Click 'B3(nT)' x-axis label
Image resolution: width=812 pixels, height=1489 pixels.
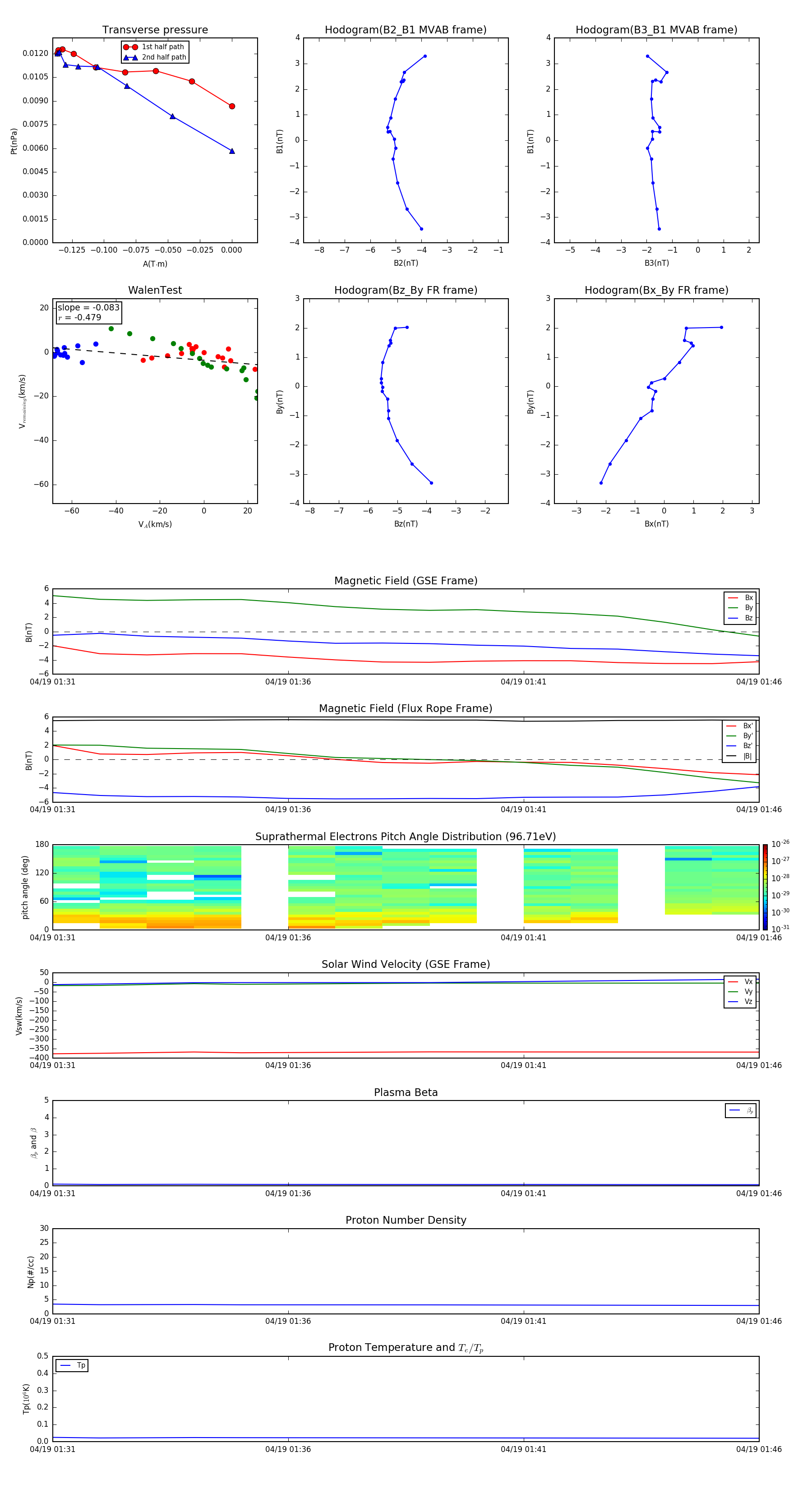pyautogui.click(x=656, y=263)
